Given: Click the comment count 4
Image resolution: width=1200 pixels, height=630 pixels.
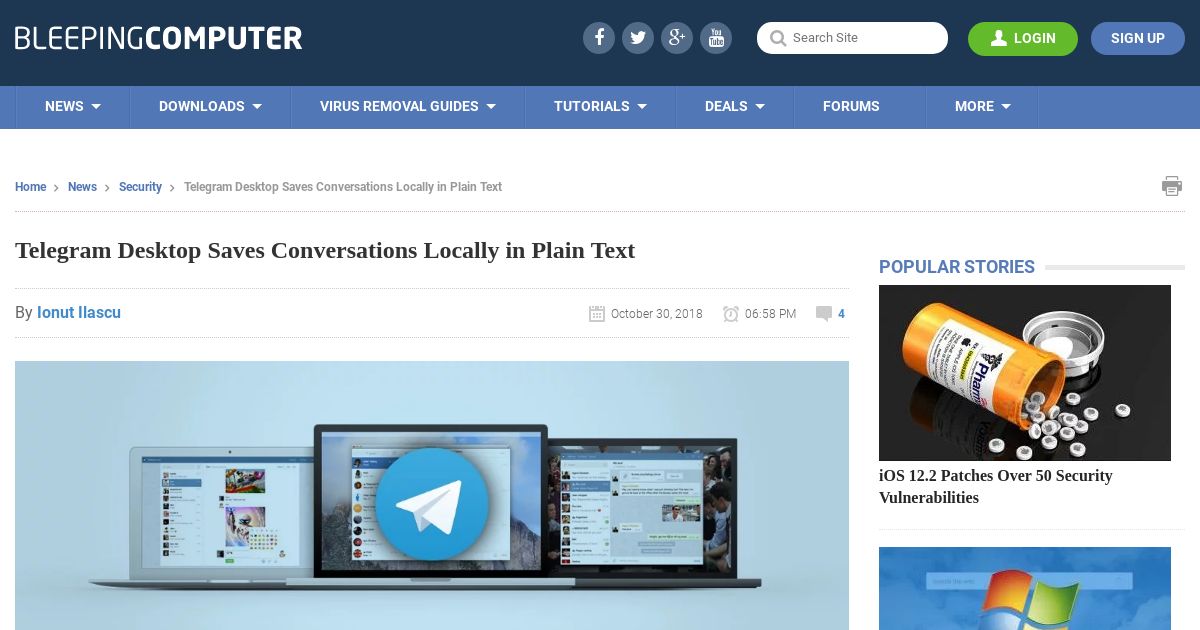Looking at the screenshot, I should 841,314.
